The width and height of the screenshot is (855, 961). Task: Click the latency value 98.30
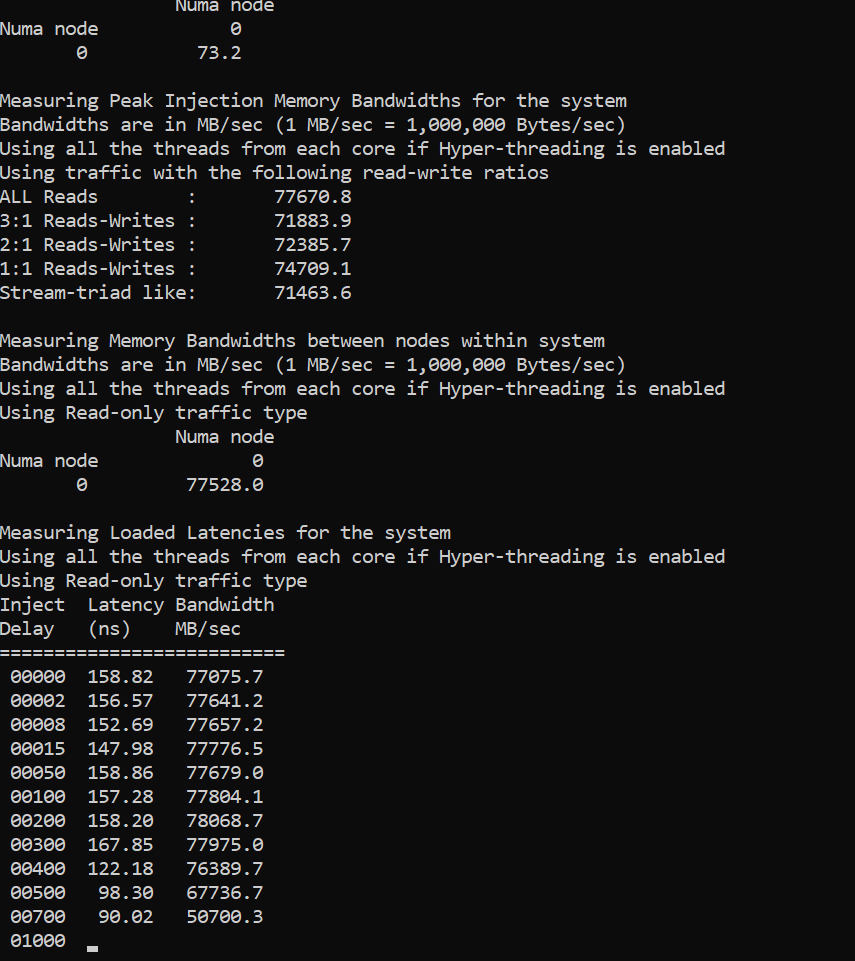click(x=126, y=892)
